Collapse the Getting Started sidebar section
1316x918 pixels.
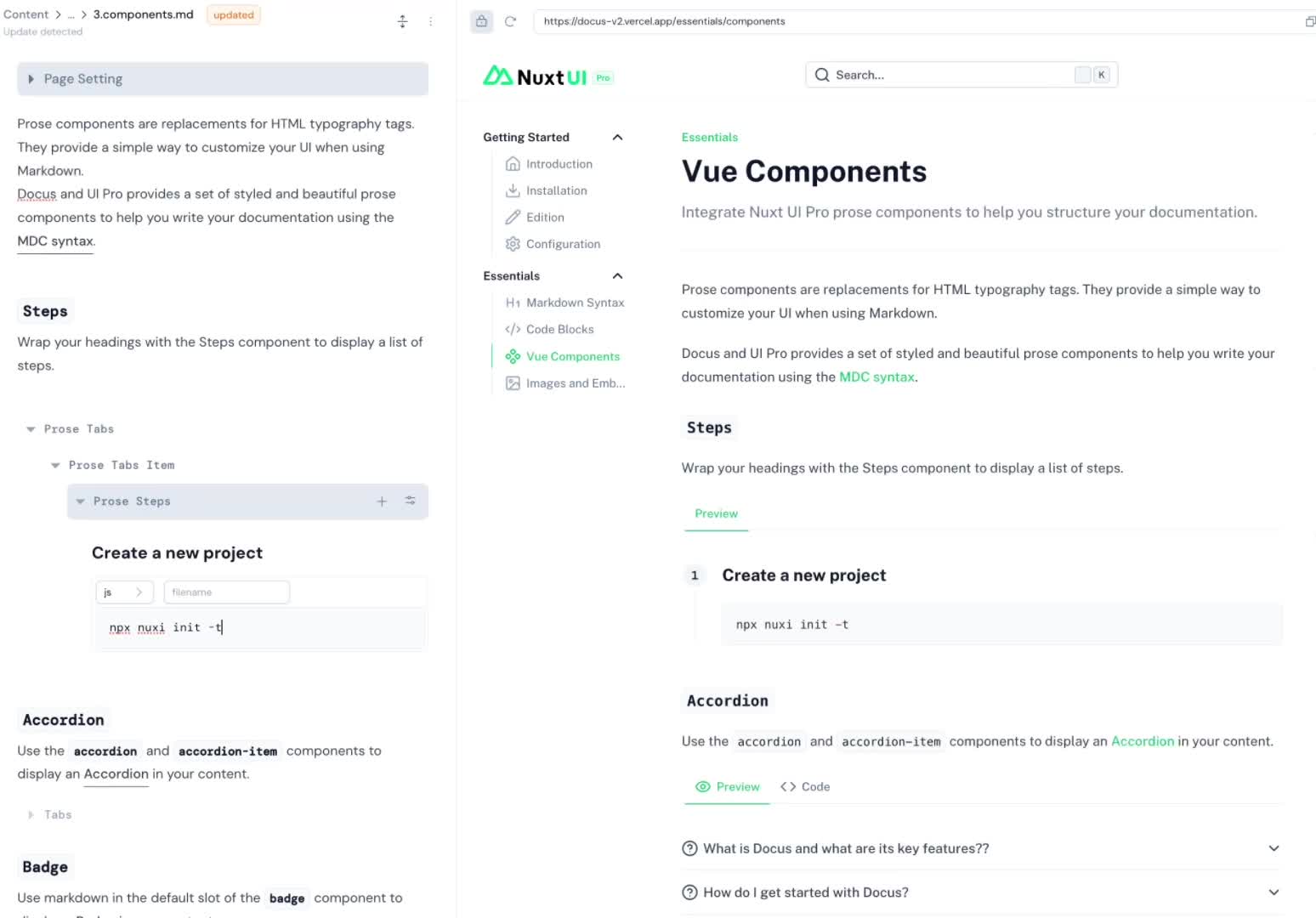point(618,137)
